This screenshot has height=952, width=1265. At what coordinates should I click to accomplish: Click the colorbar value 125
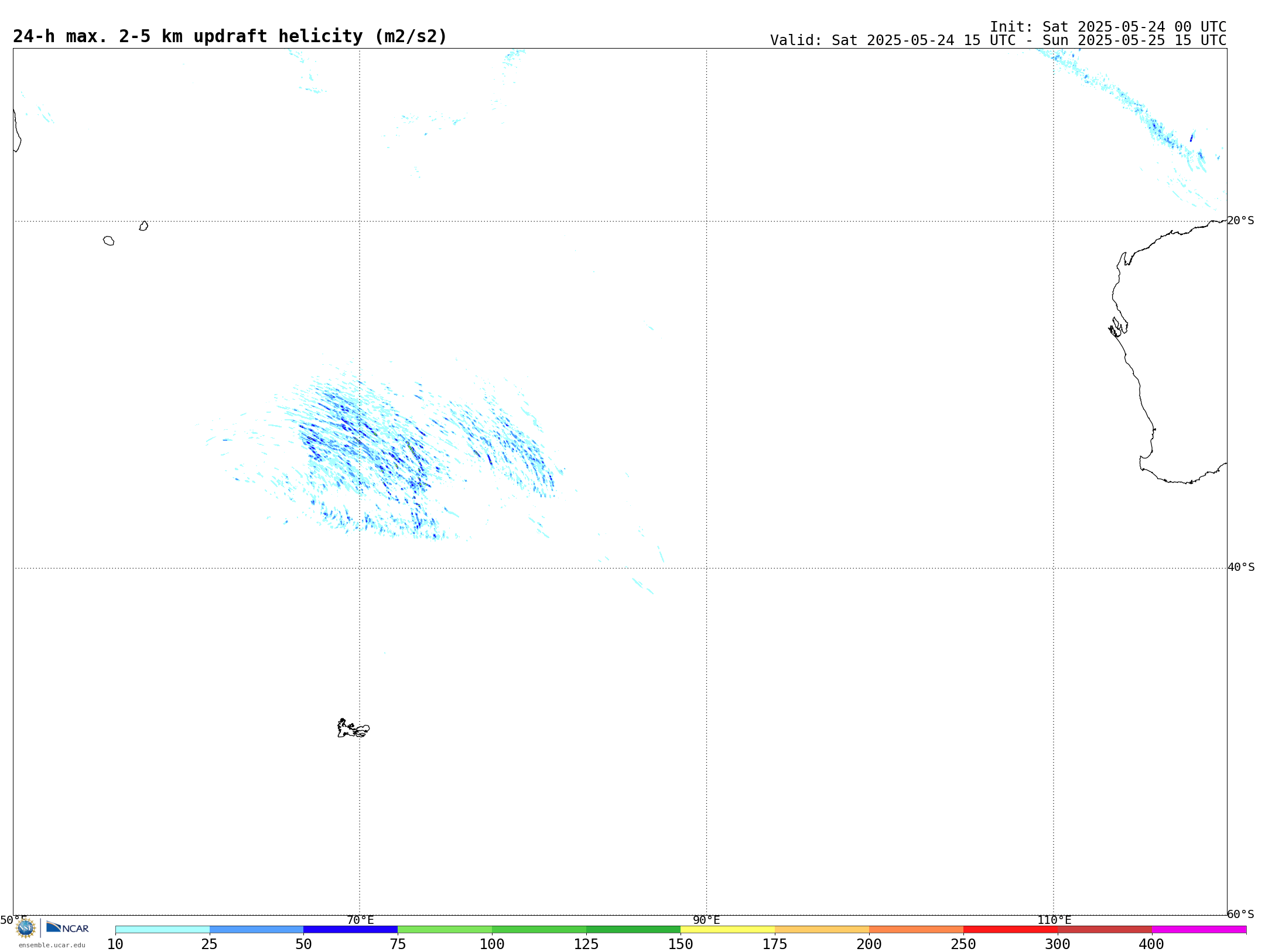[586, 944]
